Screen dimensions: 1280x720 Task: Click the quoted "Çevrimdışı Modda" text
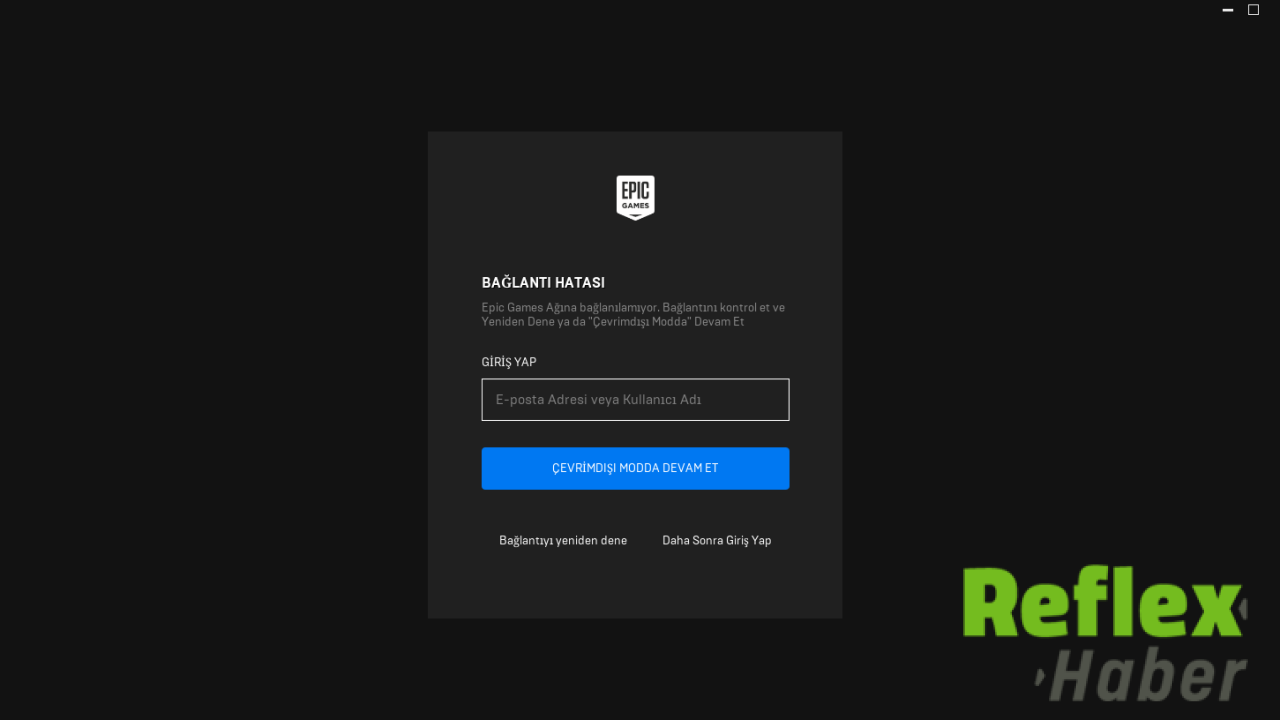(x=642, y=322)
